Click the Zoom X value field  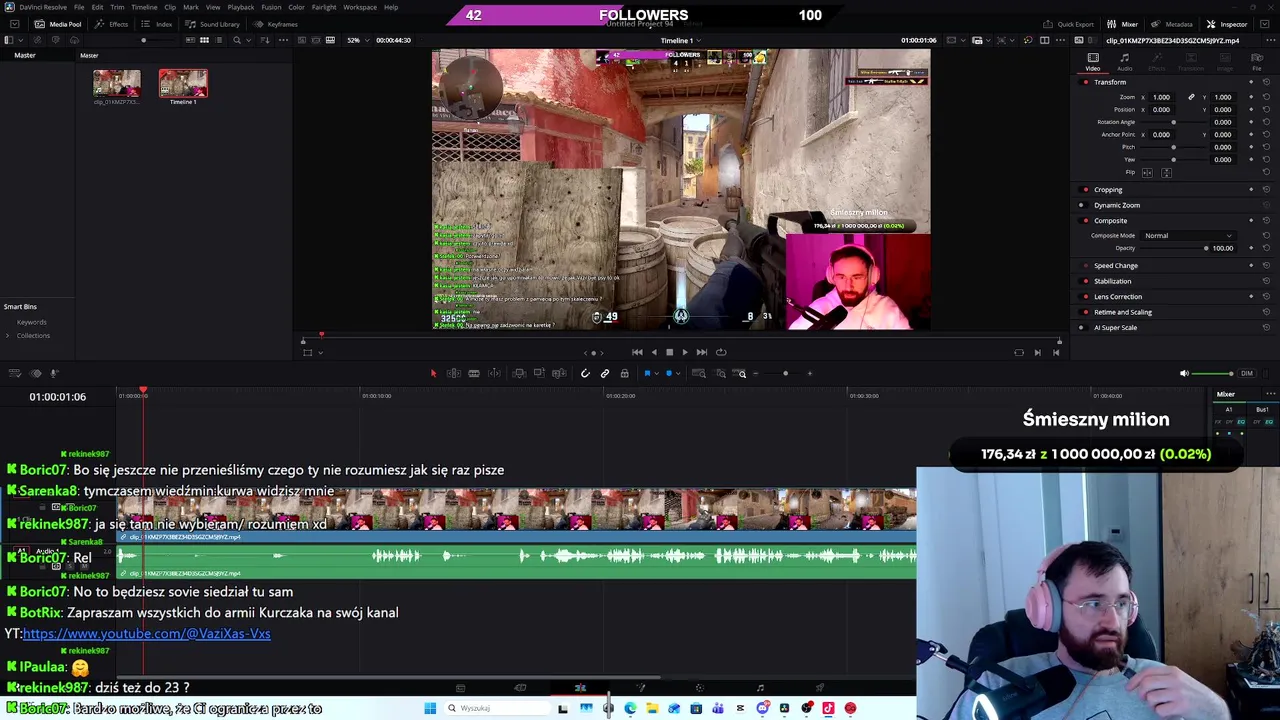pos(1161,97)
